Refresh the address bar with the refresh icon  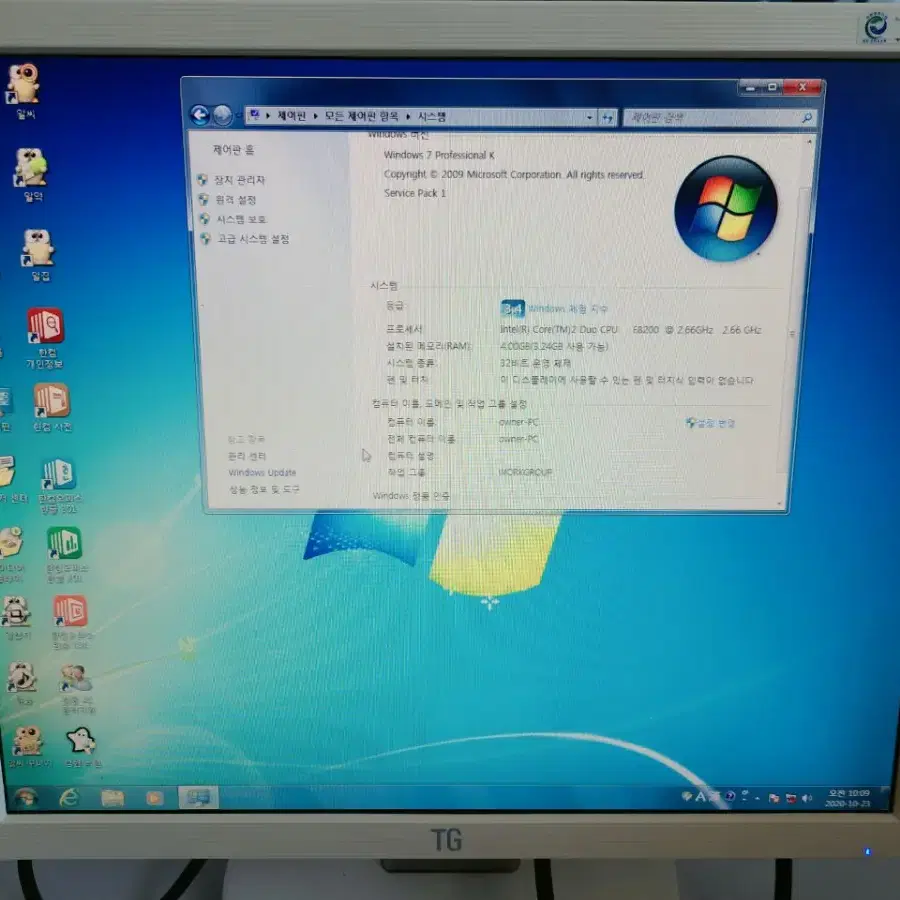(607, 118)
